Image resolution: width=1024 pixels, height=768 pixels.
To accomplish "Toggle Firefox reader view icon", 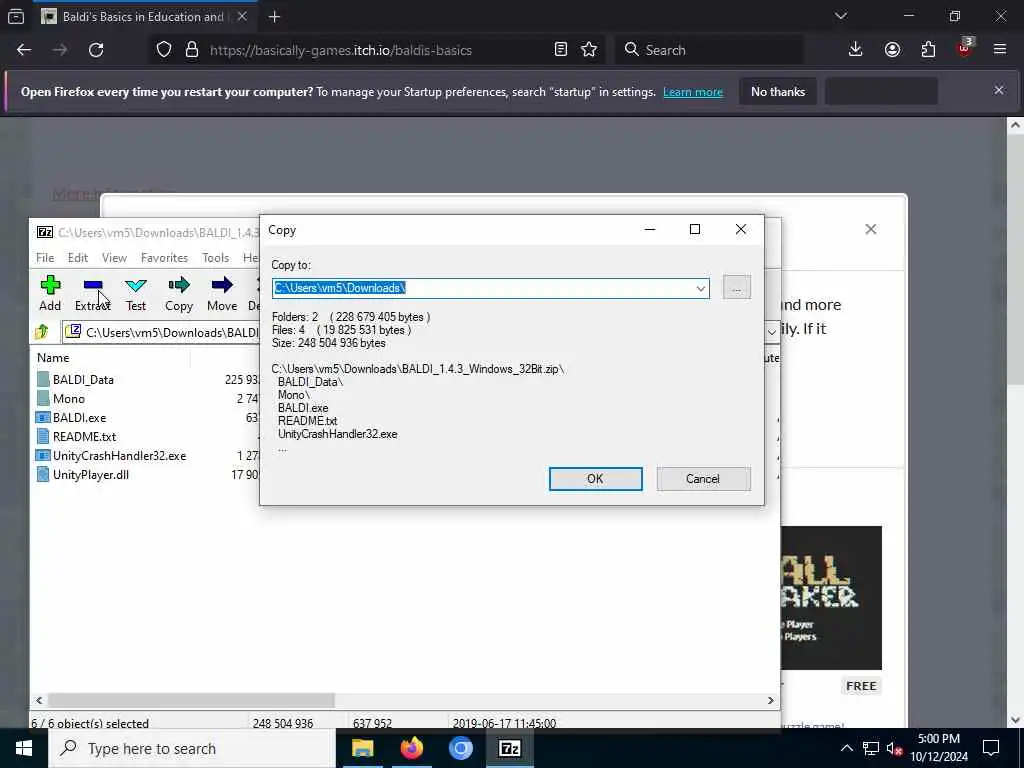I will point(560,50).
